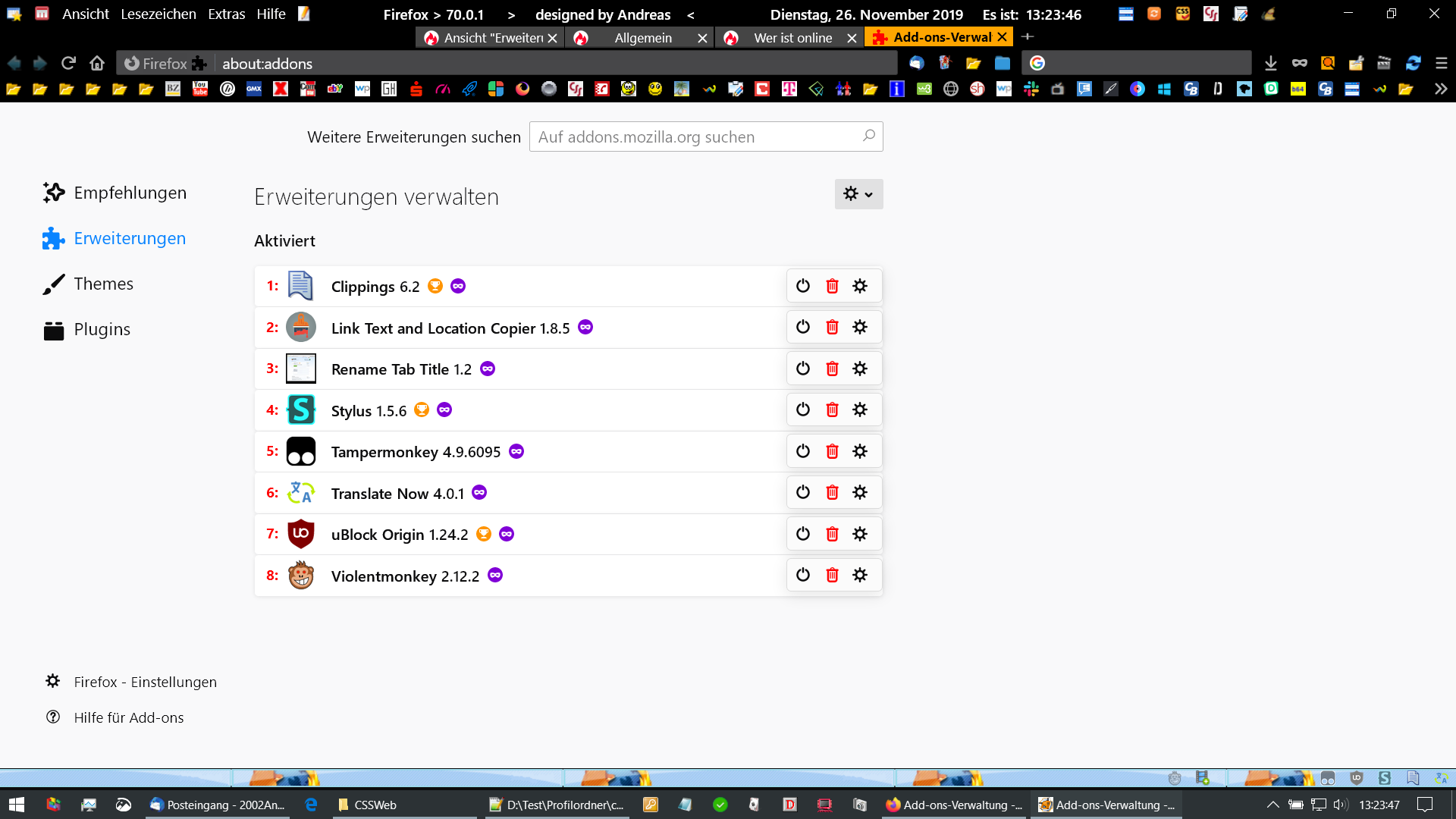Open Firefox - Einstellungen link
This screenshot has width=1456, height=819.
pyautogui.click(x=145, y=682)
